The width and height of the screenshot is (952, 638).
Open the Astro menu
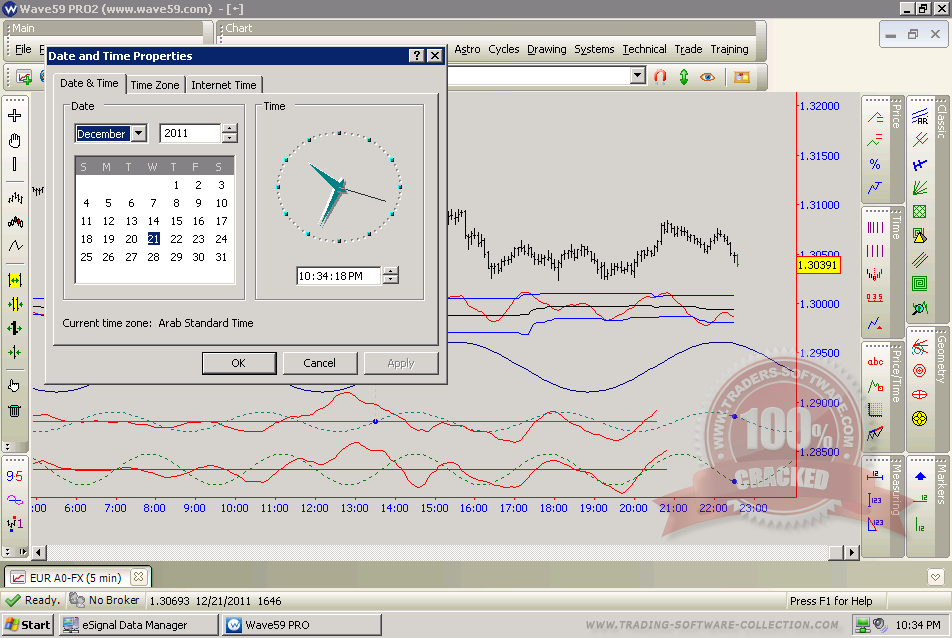(x=467, y=49)
